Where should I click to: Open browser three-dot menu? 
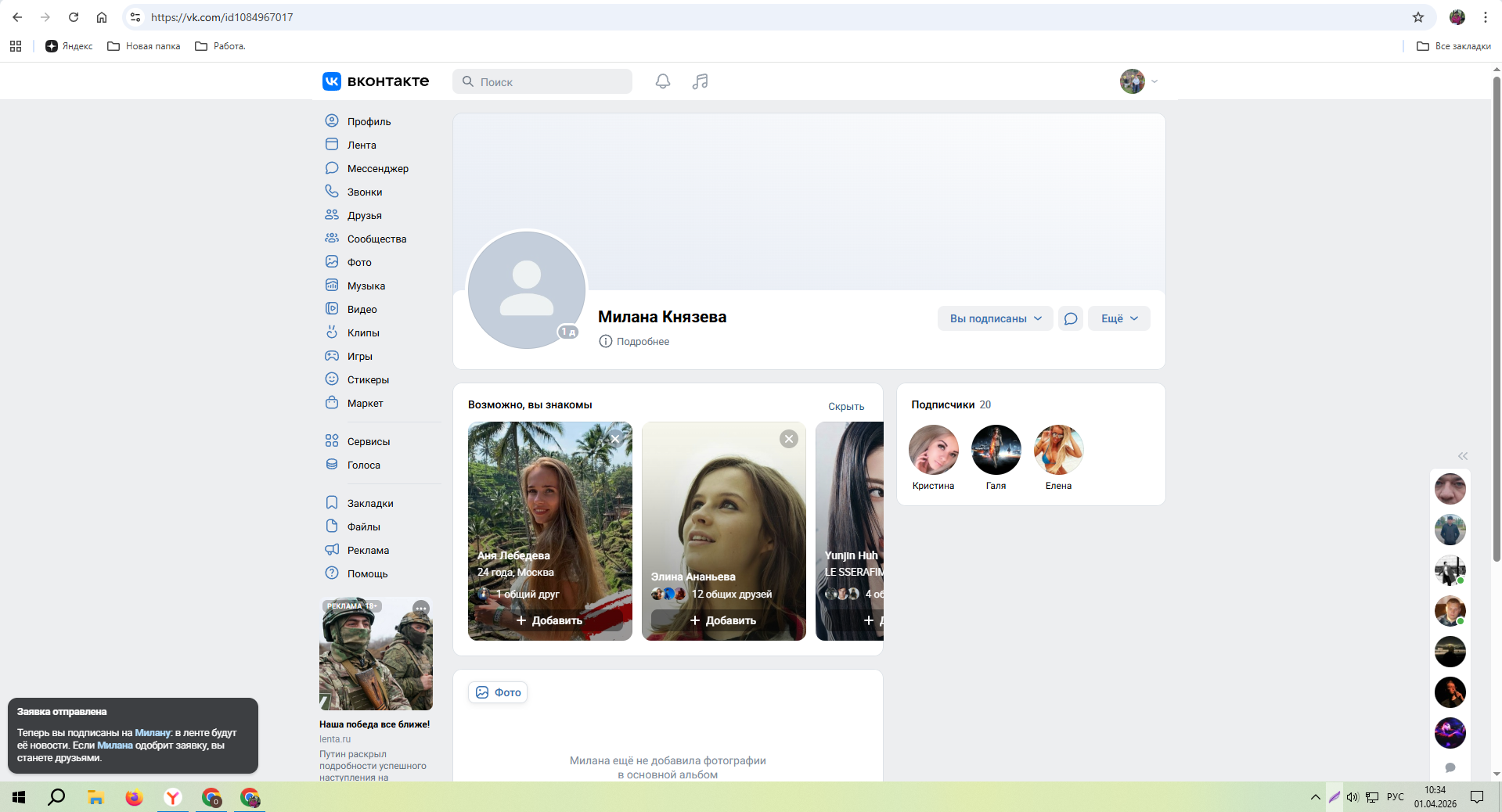(1485, 17)
